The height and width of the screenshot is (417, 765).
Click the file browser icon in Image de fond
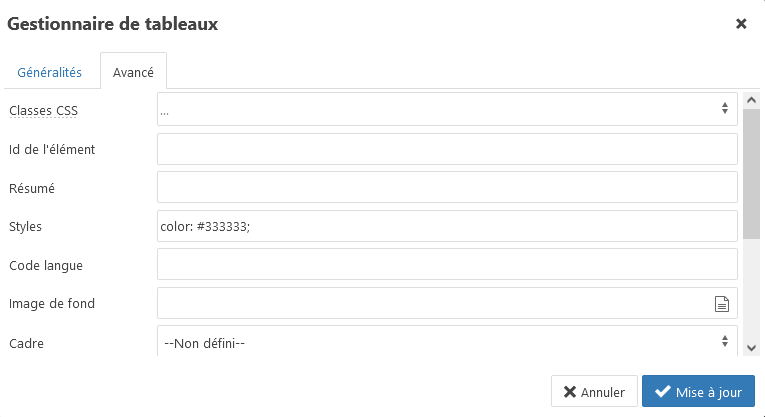pos(721,304)
